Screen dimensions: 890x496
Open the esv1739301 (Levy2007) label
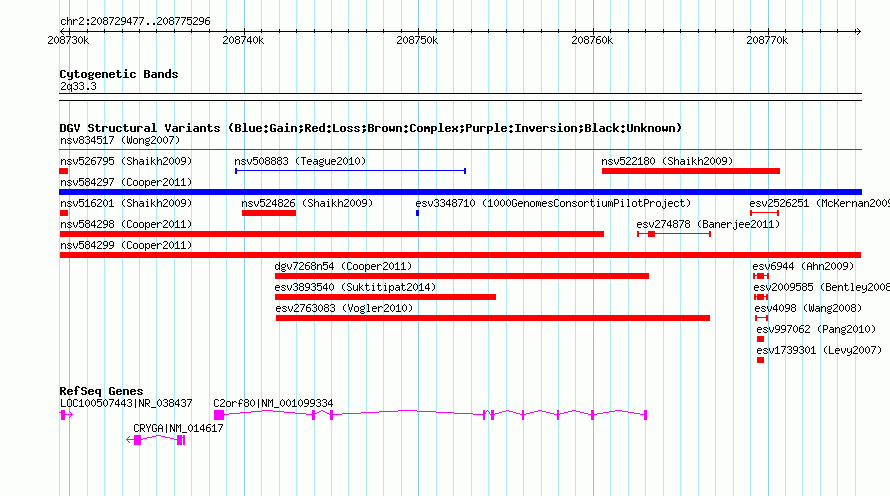pos(819,350)
